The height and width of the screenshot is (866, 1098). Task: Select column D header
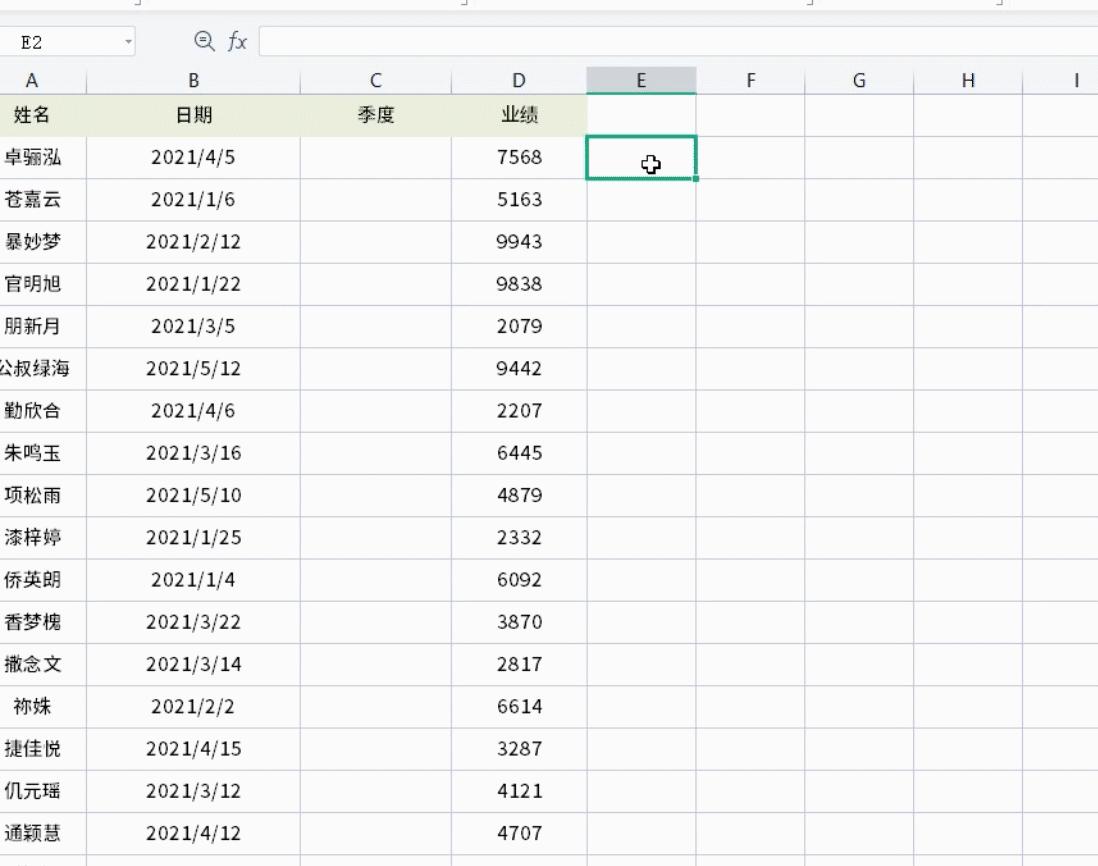[519, 81]
